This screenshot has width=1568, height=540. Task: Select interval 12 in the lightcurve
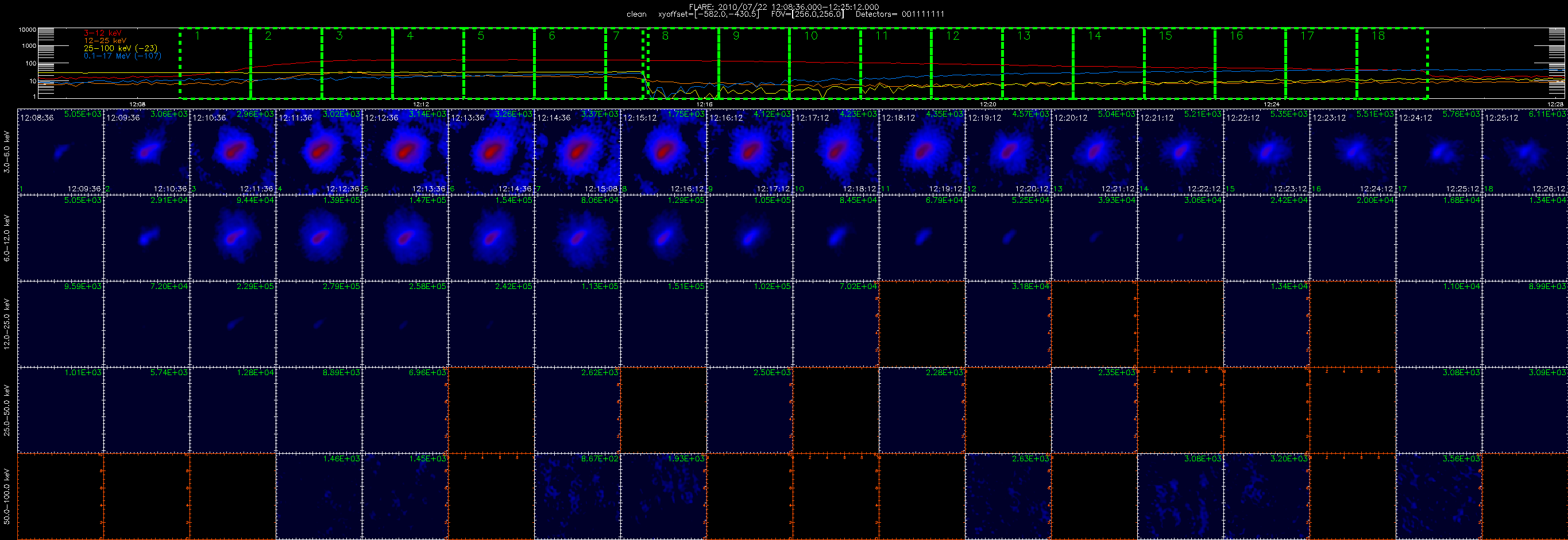point(967,63)
